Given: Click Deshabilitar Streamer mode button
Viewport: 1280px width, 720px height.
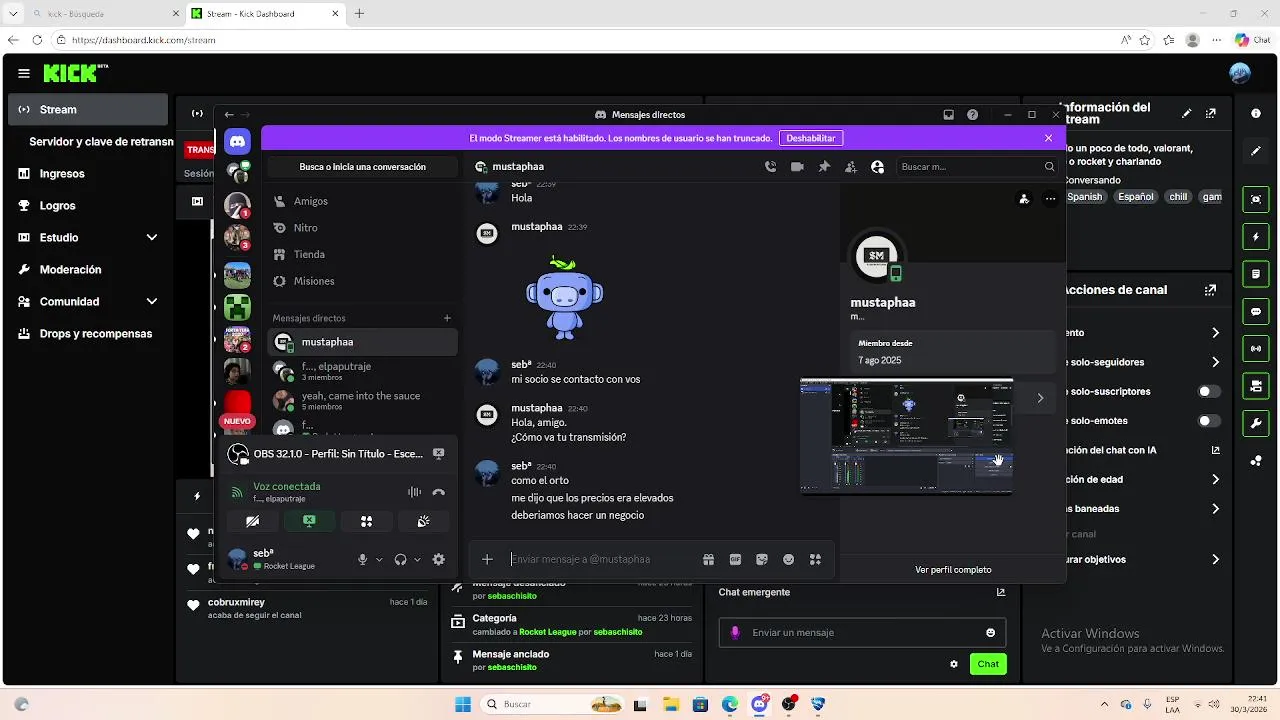Looking at the screenshot, I should point(810,138).
